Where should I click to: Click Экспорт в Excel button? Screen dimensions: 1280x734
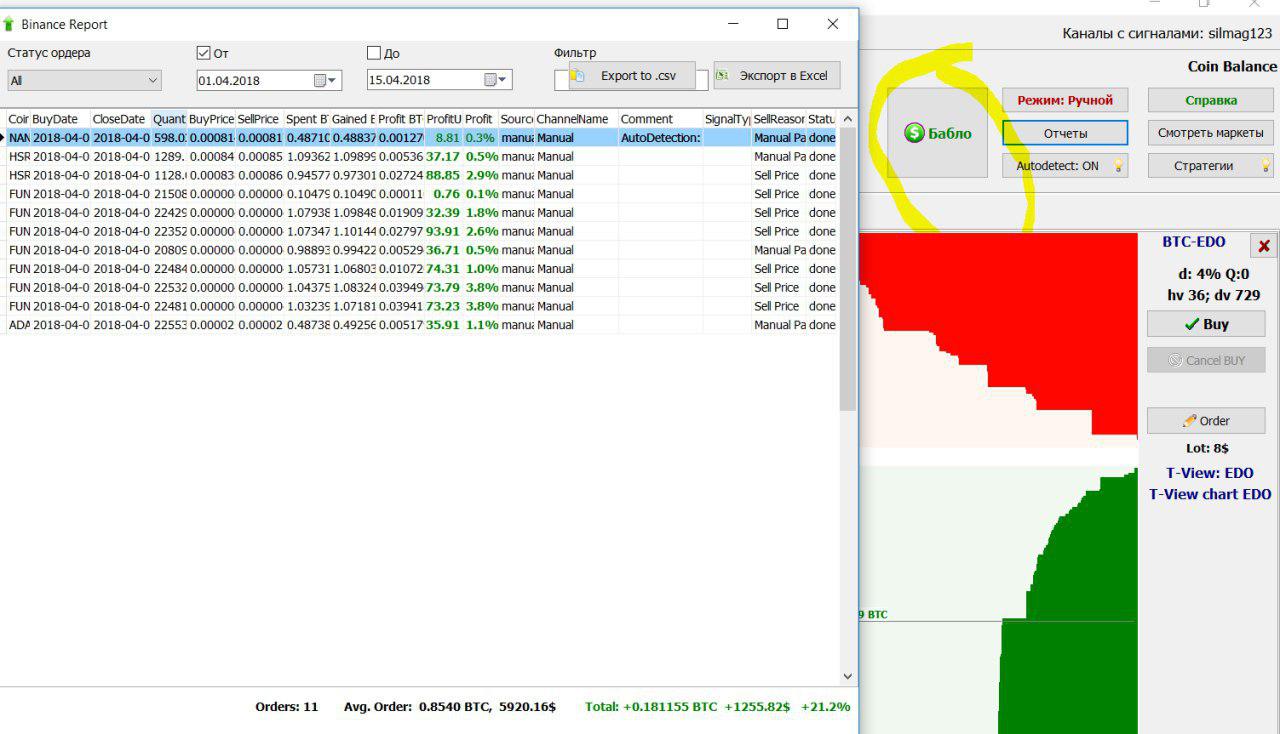776,75
